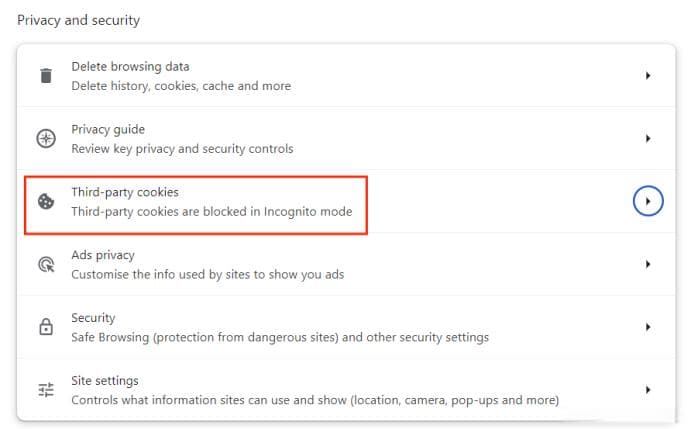Open the Security settings title

[93, 318]
